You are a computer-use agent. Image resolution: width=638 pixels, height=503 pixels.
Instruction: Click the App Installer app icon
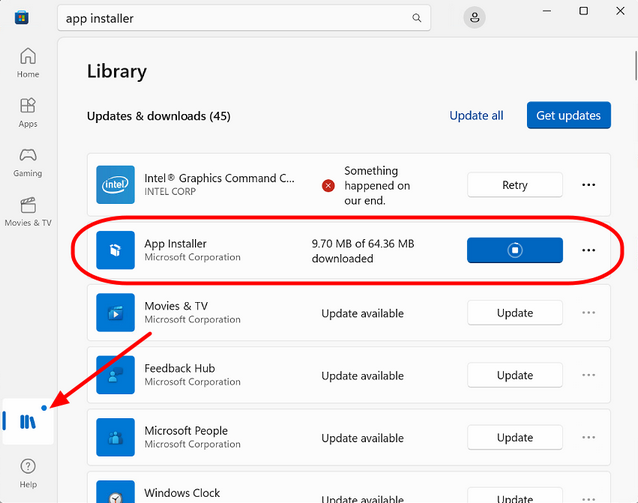coord(116,250)
